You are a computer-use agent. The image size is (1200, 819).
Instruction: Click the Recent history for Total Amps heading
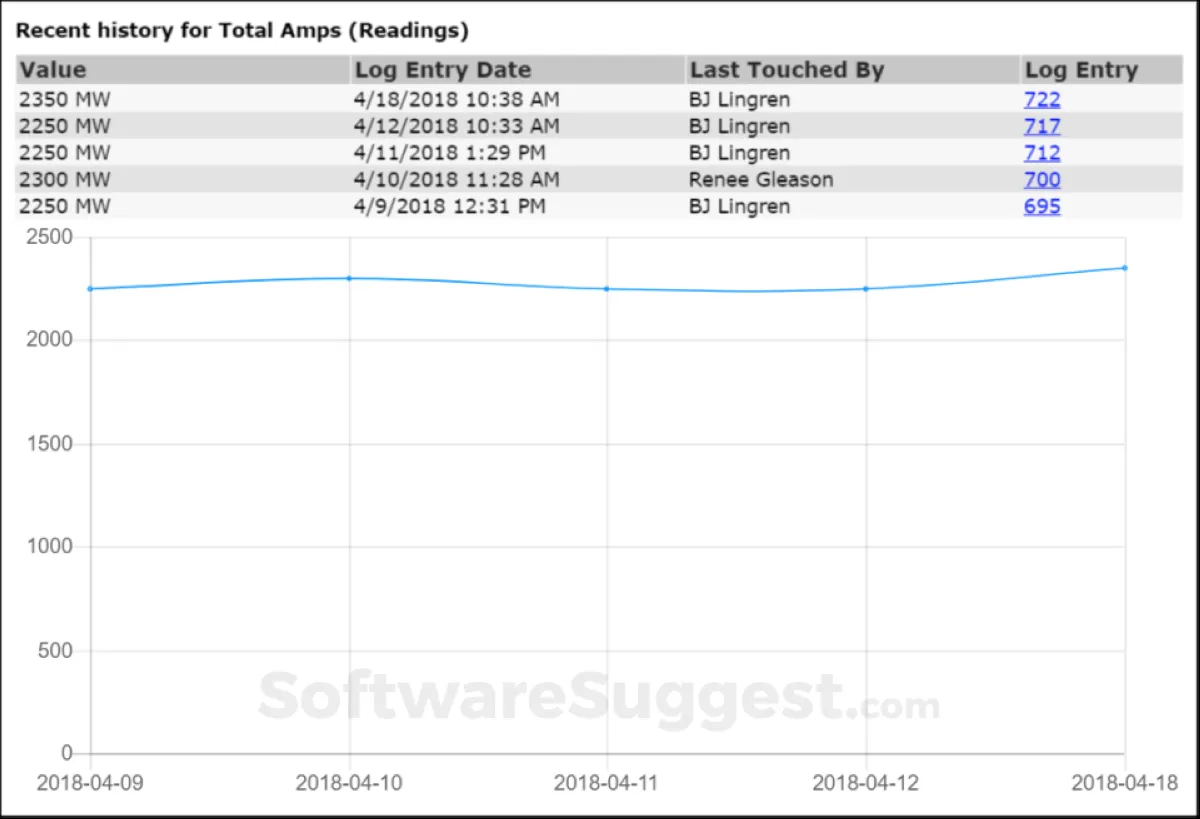[242, 30]
